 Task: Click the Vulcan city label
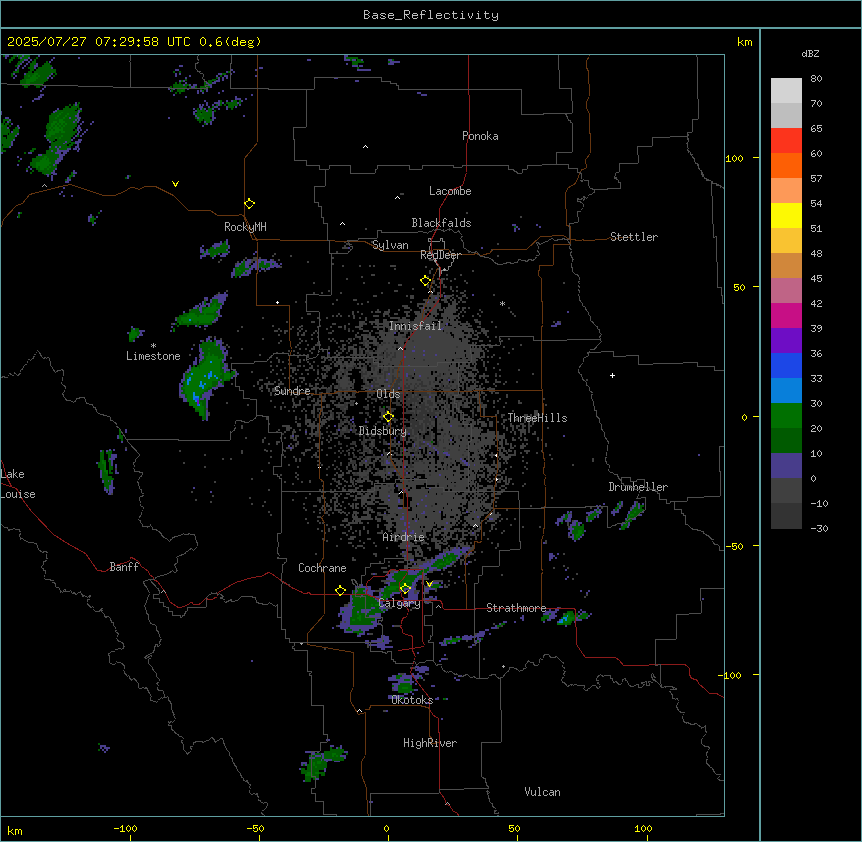(542, 792)
